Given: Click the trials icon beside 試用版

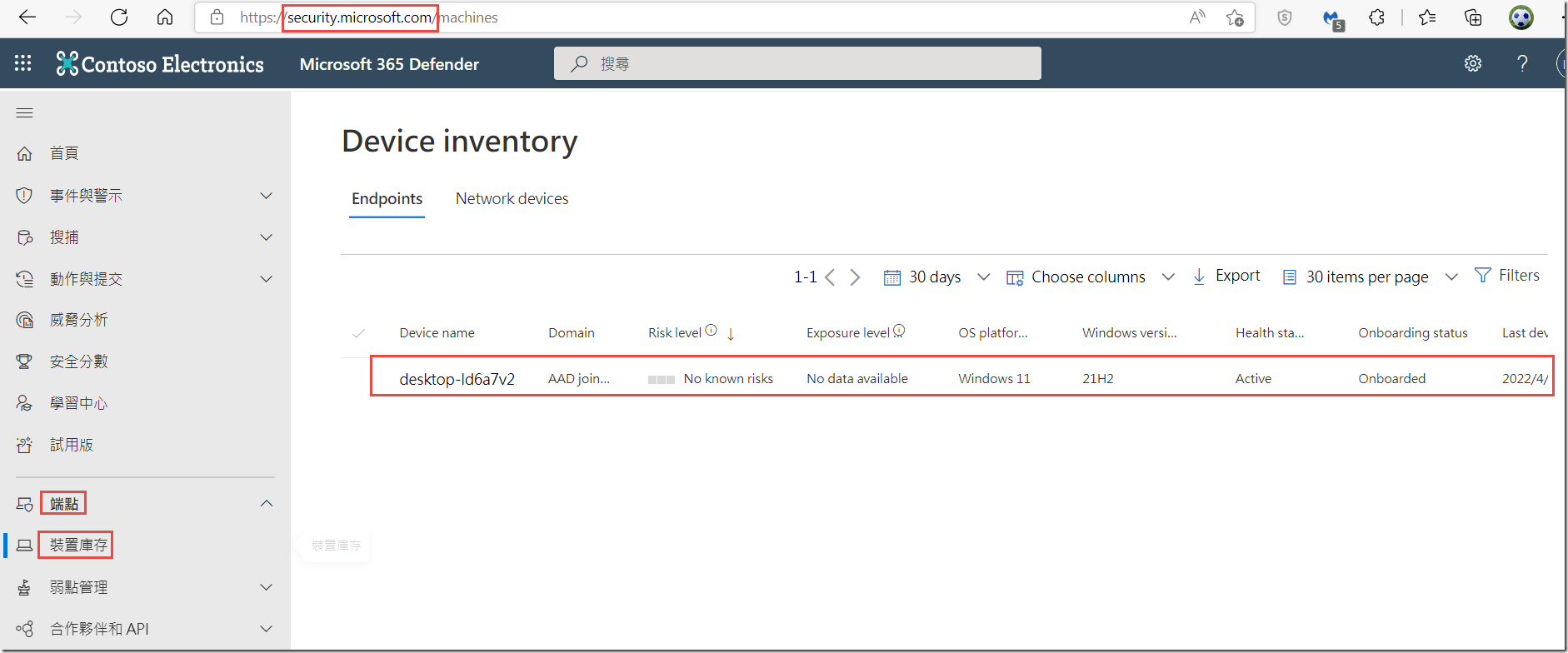Looking at the screenshot, I should (25, 445).
